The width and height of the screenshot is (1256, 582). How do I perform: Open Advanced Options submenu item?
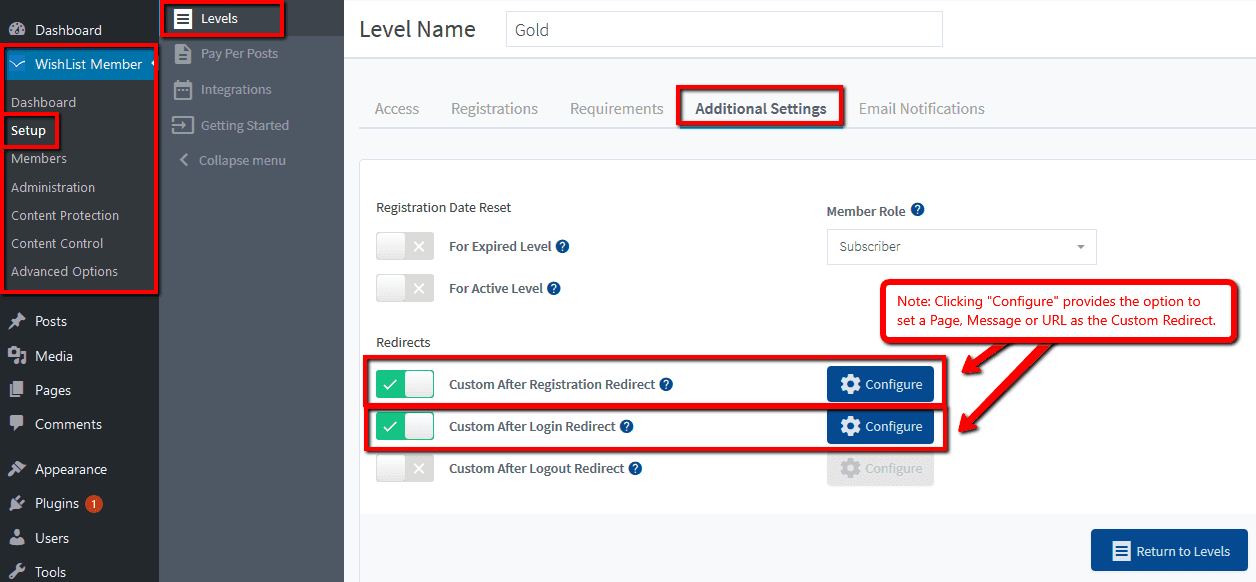[64, 271]
